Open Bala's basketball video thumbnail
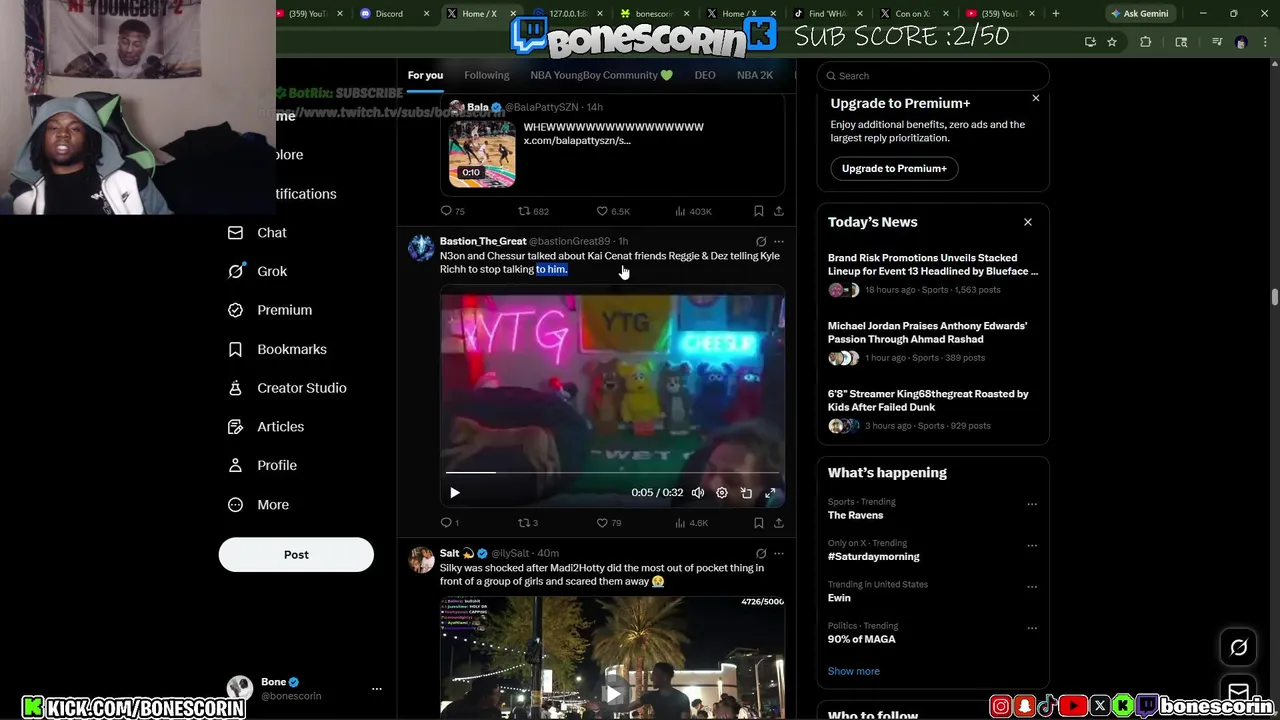Viewport: 1280px width, 720px height. (x=482, y=154)
